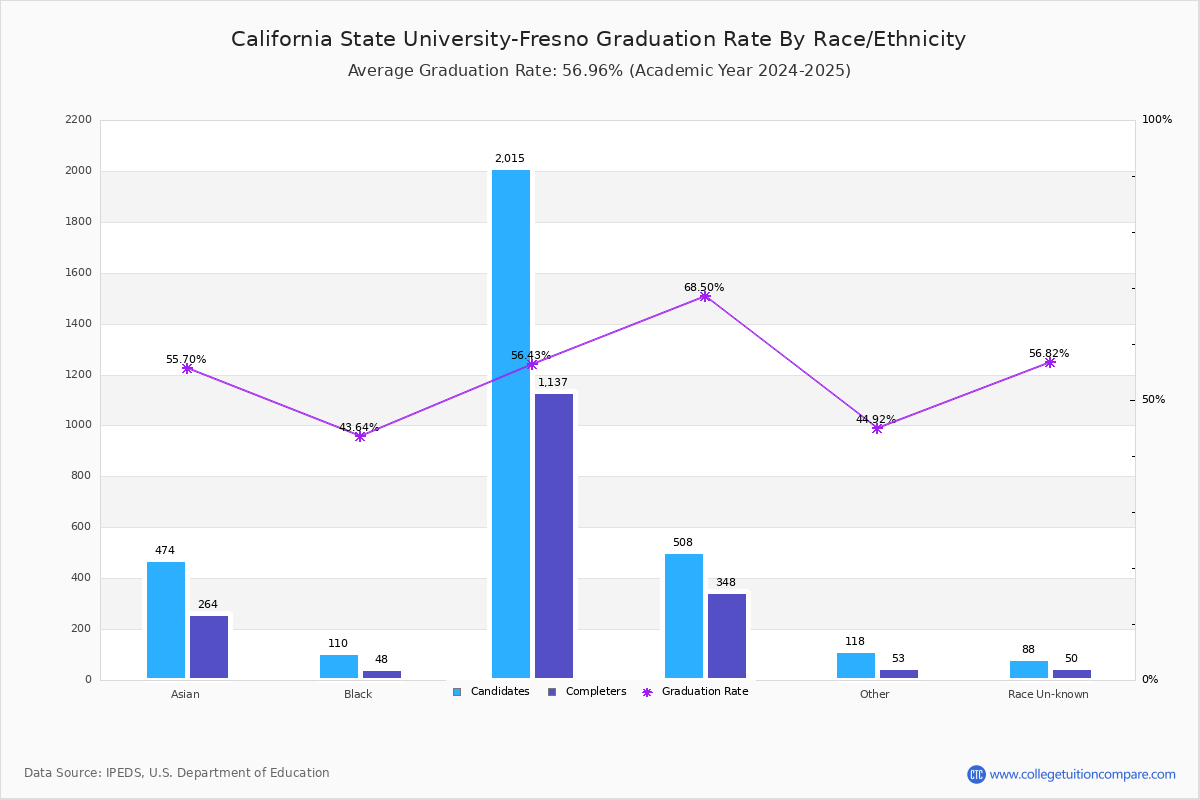The height and width of the screenshot is (800, 1200).
Task: Click the CTC logo icon
Action: coord(976,774)
